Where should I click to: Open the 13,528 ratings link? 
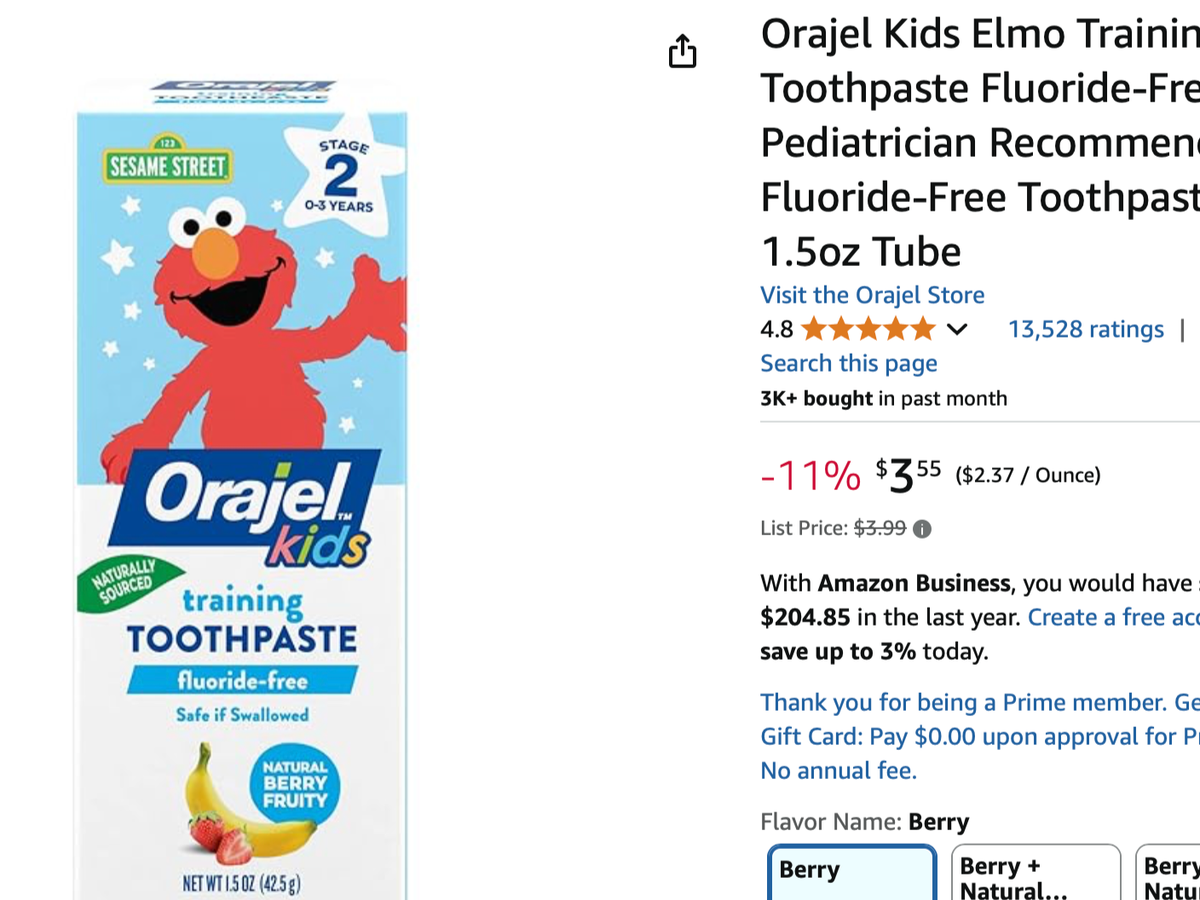(1085, 329)
